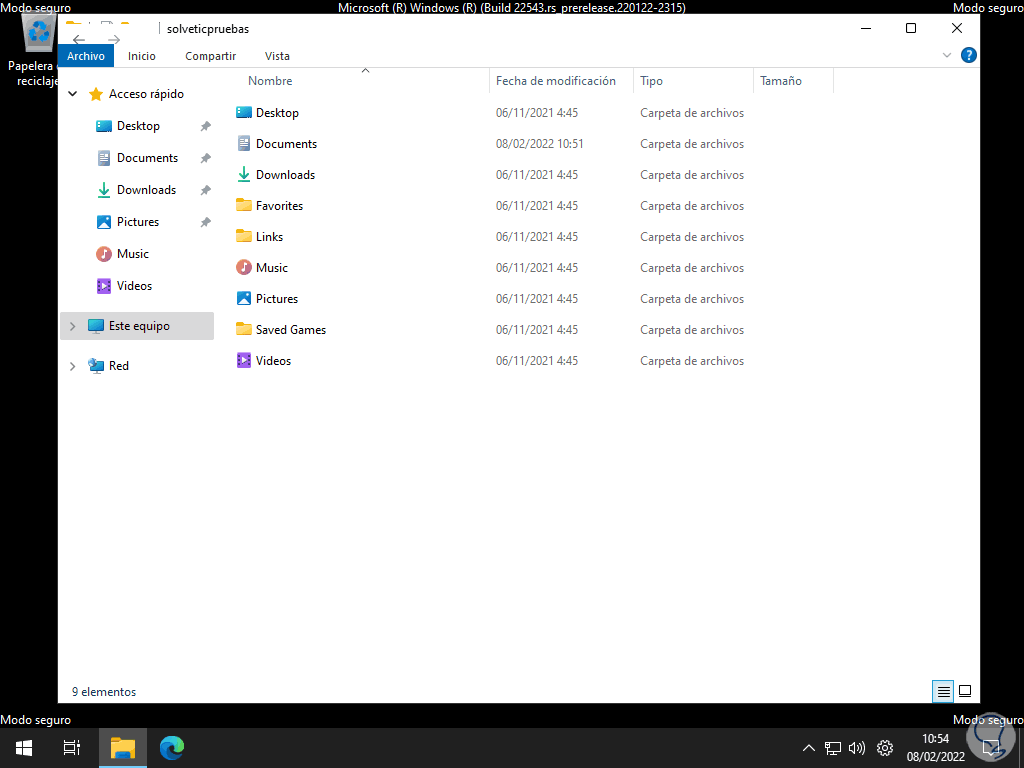This screenshot has height=768, width=1024.
Task: Expand the Este equipo node
Action: point(72,326)
